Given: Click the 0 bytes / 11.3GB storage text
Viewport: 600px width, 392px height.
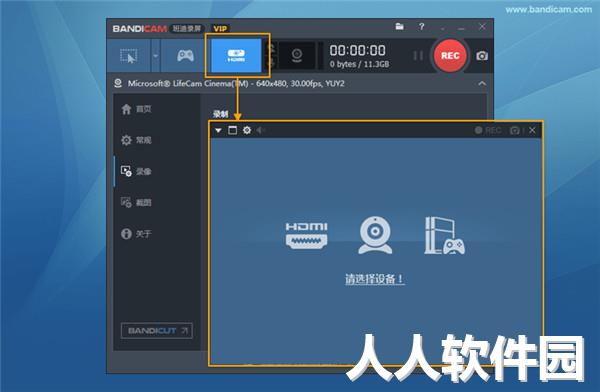Looking at the screenshot, I should 359,64.
